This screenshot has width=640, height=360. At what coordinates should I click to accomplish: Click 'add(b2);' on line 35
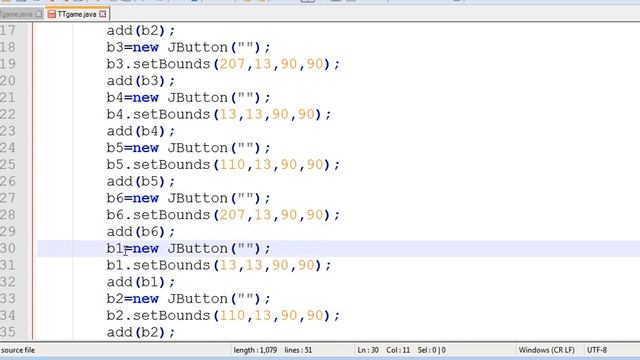[x=140, y=332]
